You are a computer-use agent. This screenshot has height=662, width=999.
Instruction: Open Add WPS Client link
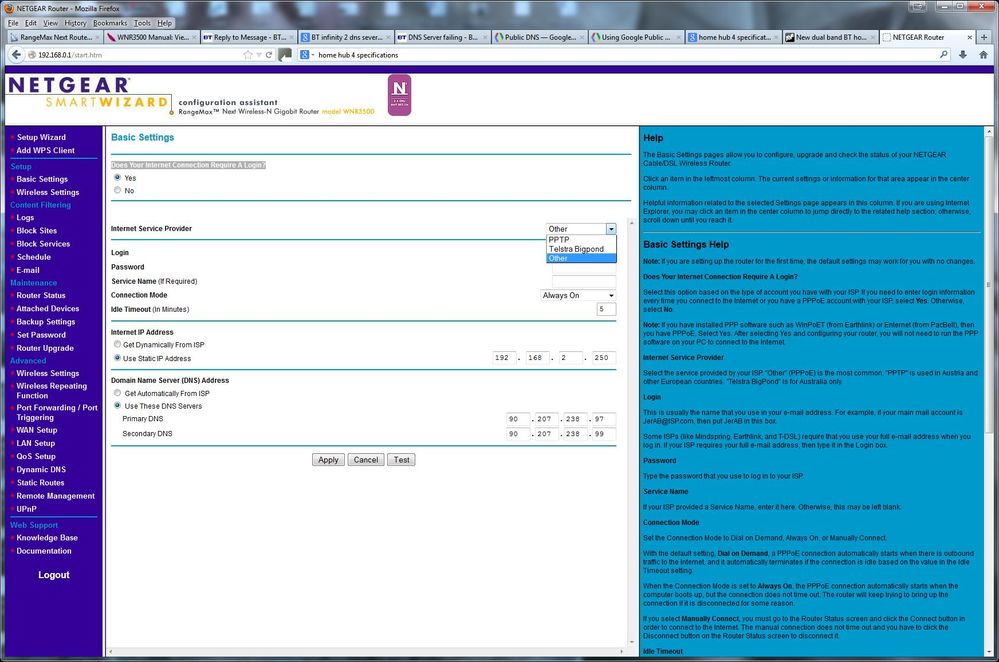(x=45, y=150)
